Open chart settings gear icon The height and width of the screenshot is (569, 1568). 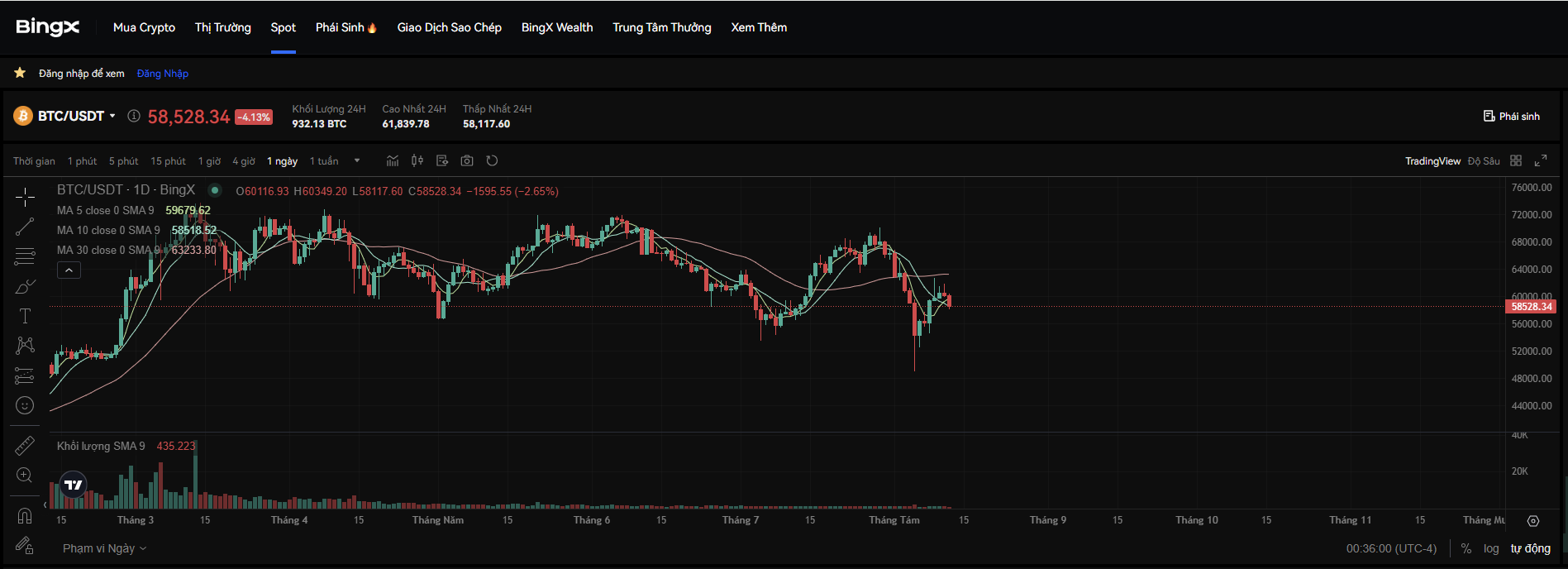(1533, 521)
